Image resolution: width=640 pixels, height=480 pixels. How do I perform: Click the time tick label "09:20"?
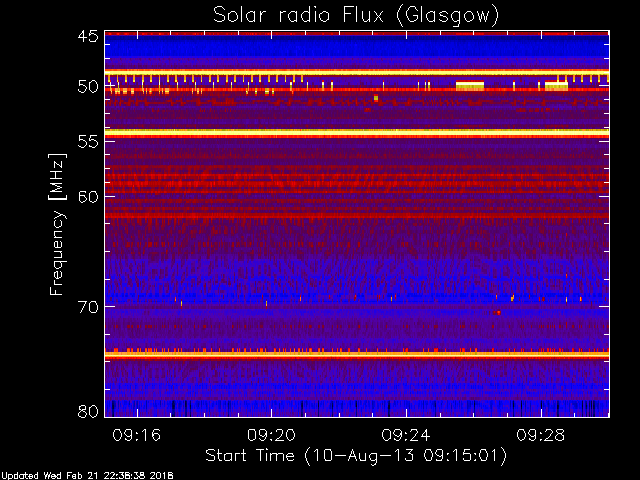[x=271, y=435]
